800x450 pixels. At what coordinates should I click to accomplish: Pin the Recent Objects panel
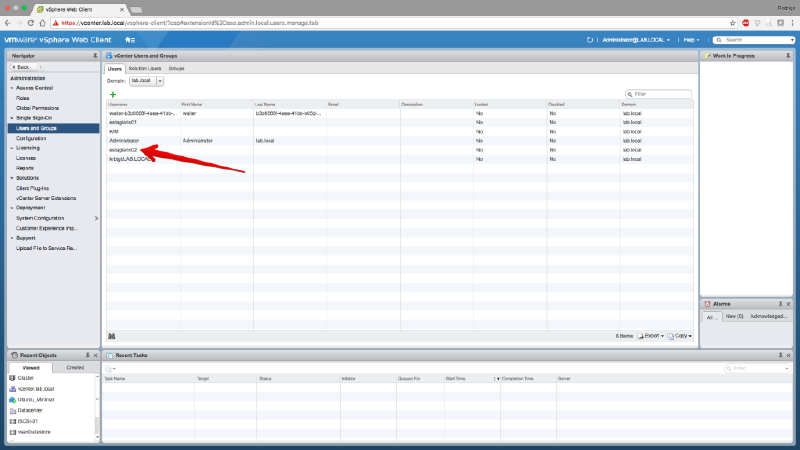(85, 355)
